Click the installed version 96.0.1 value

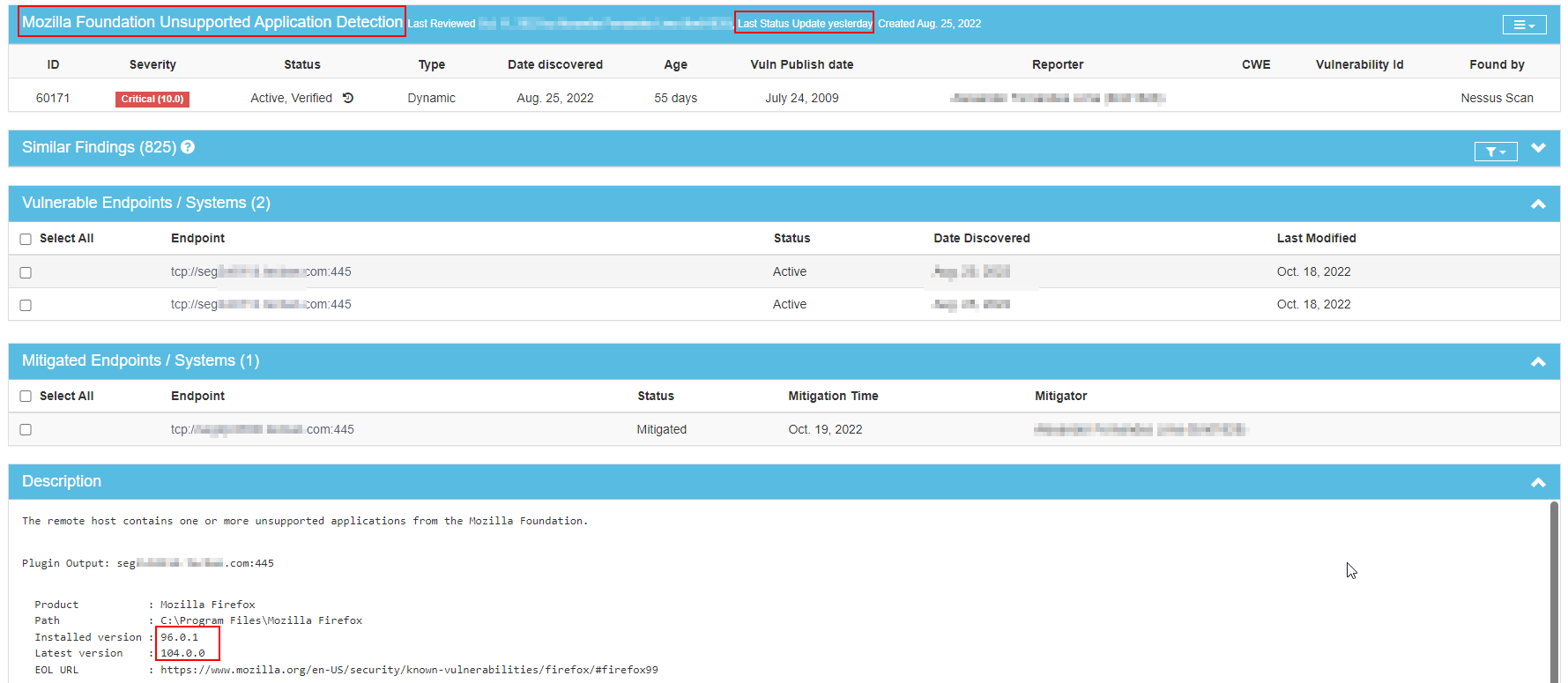(180, 637)
